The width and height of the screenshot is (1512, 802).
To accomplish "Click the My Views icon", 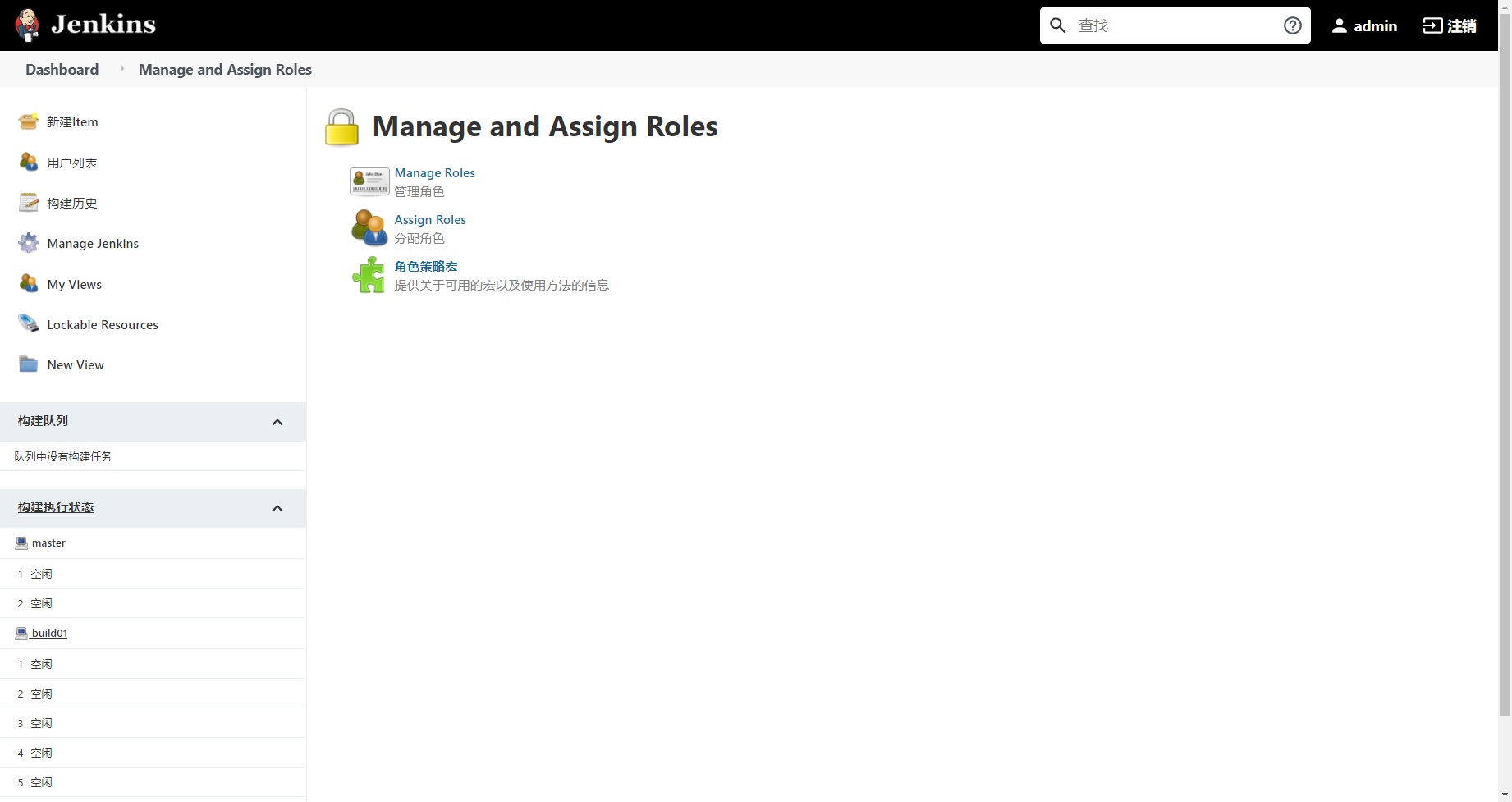I will (x=29, y=283).
